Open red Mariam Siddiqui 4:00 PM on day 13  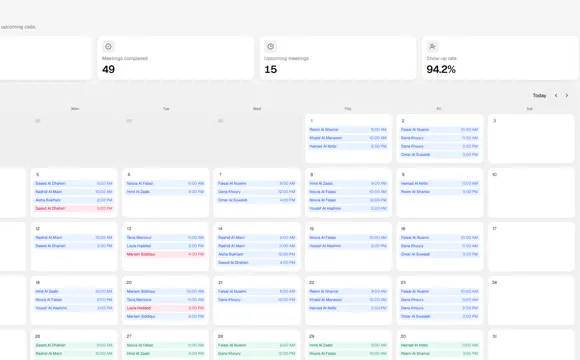pyautogui.click(x=165, y=254)
